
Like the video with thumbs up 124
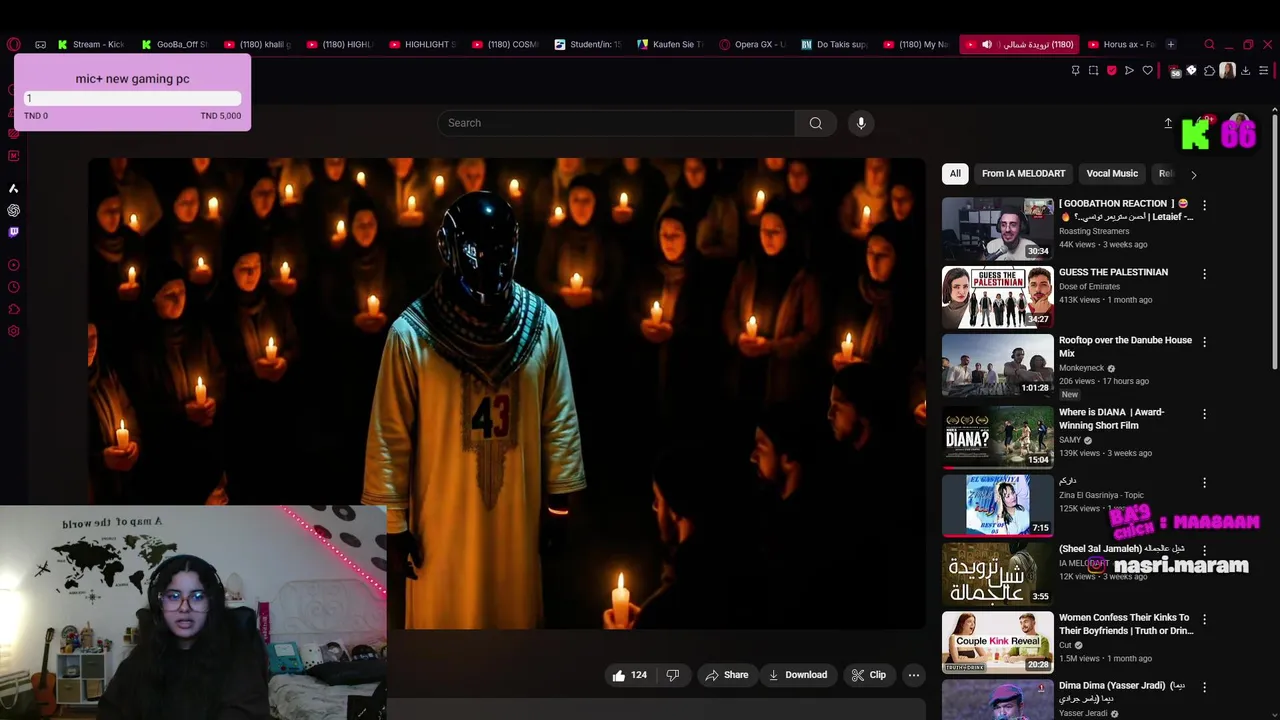click(x=630, y=675)
